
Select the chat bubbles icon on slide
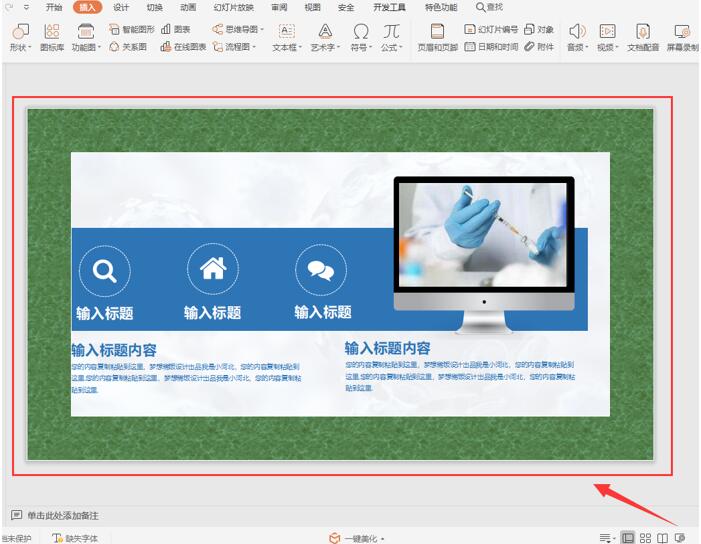[x=321, y=270]
